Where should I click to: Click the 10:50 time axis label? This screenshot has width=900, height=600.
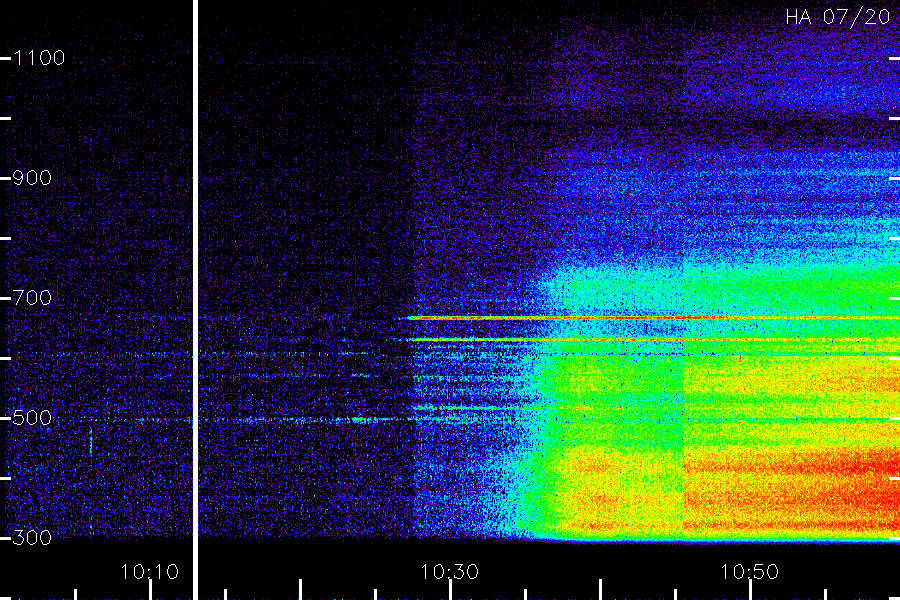749,572
